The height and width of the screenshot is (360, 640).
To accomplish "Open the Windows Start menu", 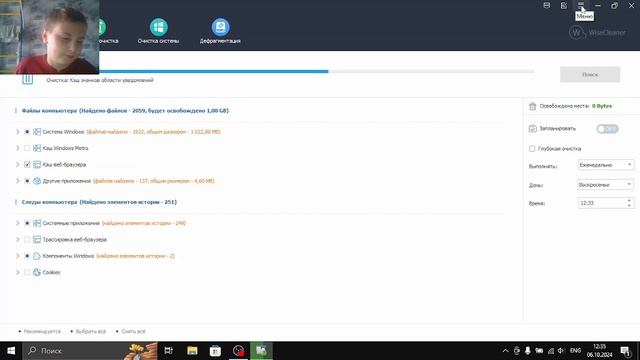I will click(x=11, y=351).
